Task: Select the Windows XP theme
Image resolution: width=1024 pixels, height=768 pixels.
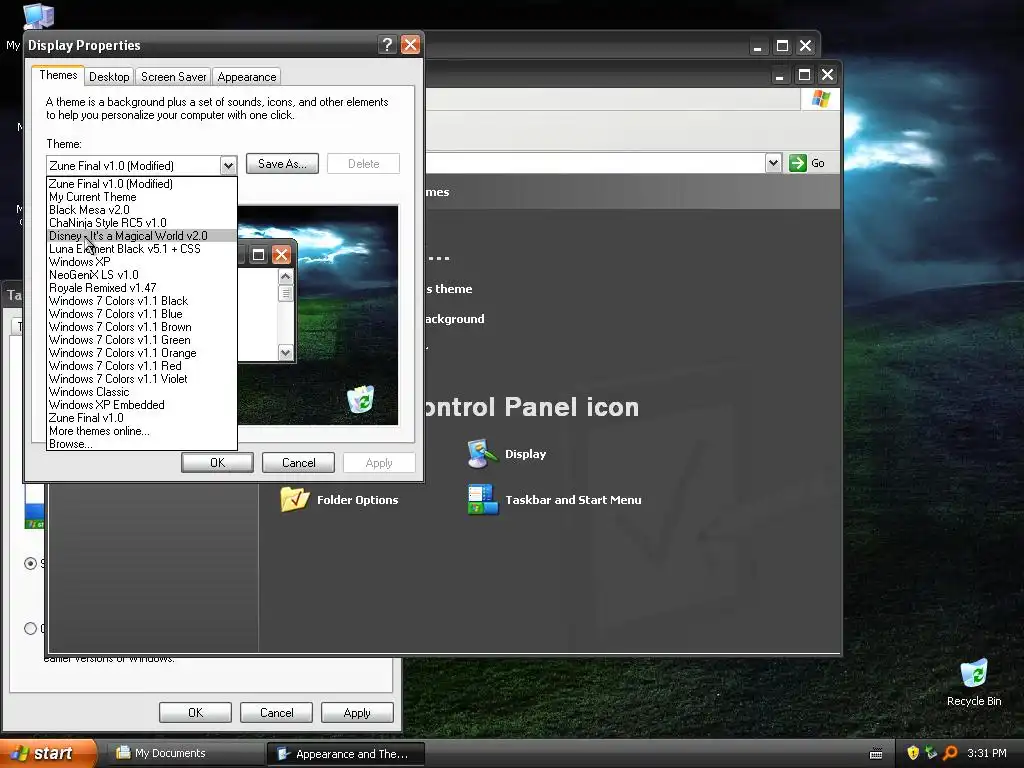Action: pyautogui.click(x=142, y=262)
